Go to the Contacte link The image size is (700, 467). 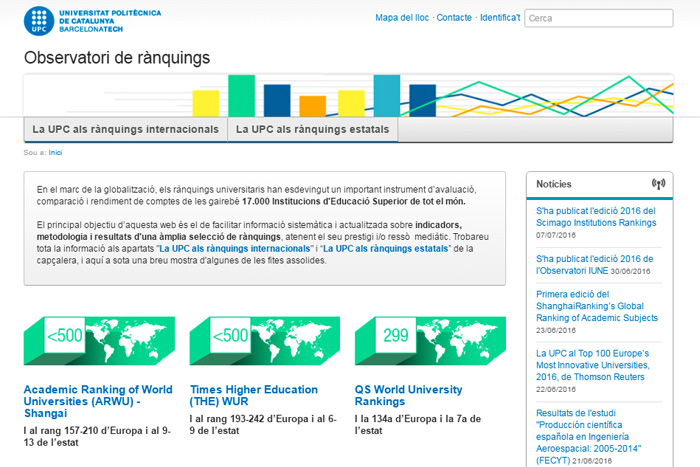454,18
